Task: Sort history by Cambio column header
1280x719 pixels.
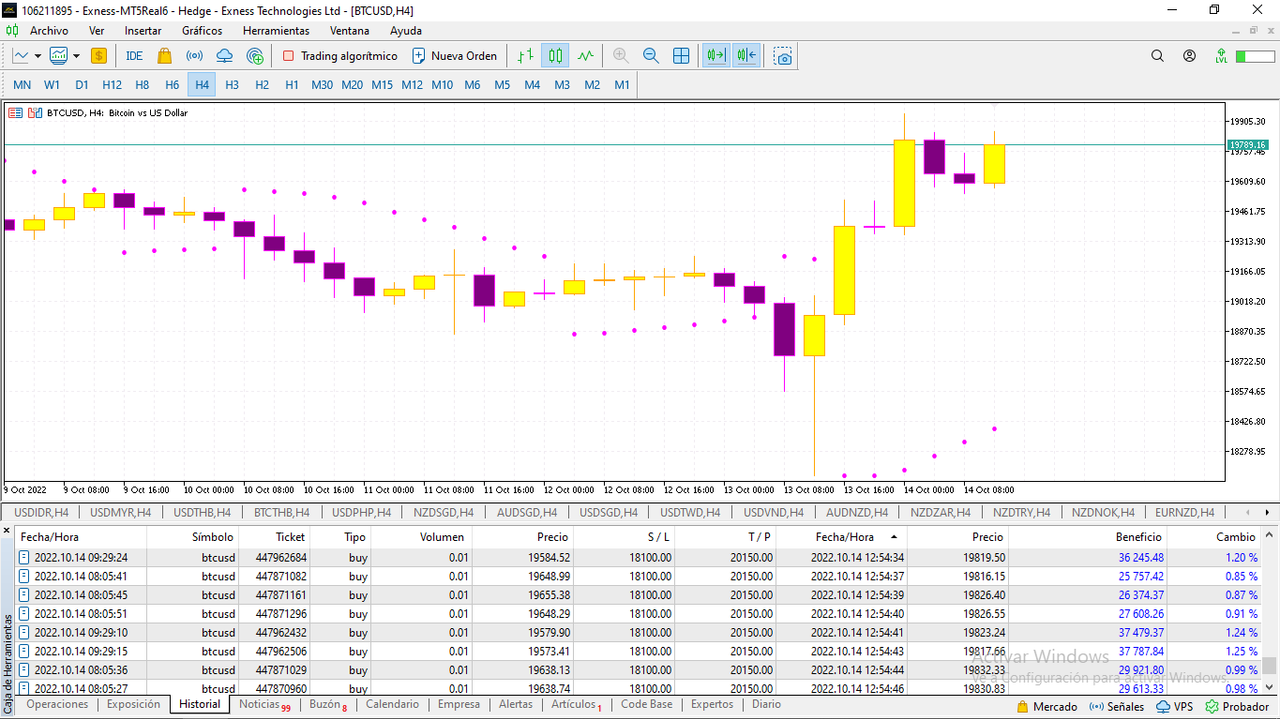Action: (1216, 537)
